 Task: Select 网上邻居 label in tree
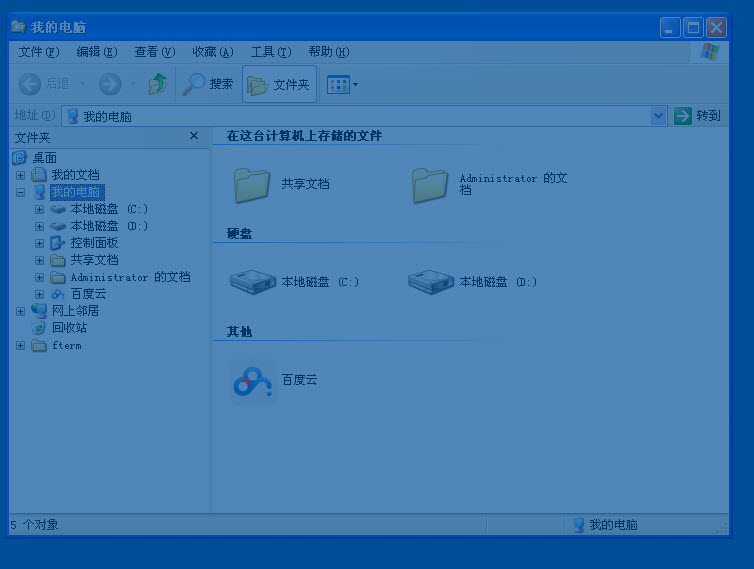(x=75, y=311)
